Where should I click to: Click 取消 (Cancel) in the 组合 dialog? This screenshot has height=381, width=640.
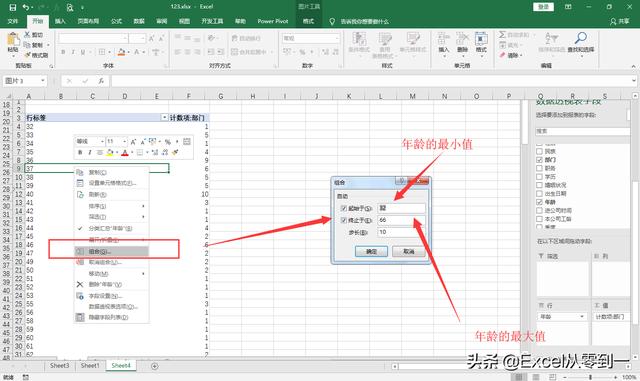coord(409,252)
